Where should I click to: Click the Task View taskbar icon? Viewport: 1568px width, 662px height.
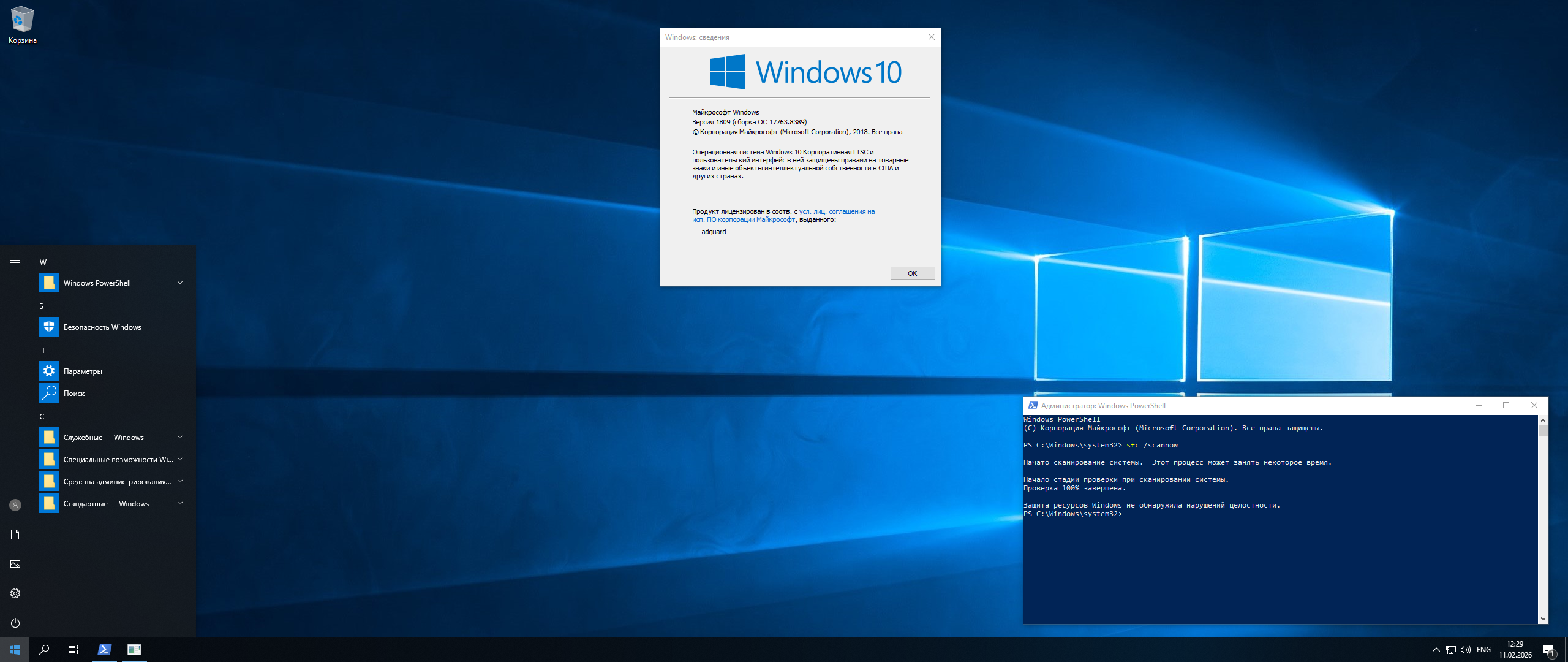tap(73, 650)
